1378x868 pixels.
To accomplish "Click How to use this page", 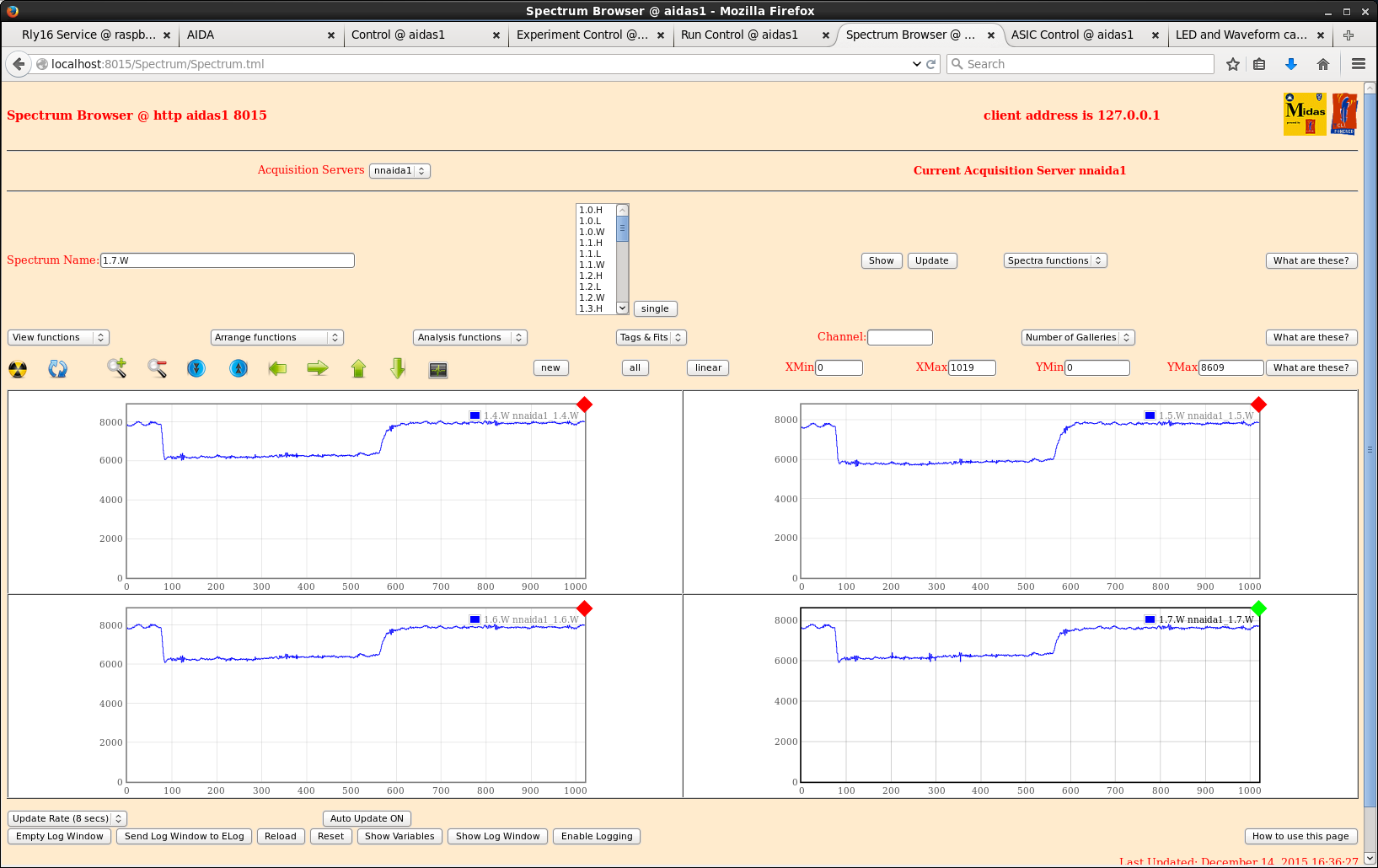I will (1300, 836).
